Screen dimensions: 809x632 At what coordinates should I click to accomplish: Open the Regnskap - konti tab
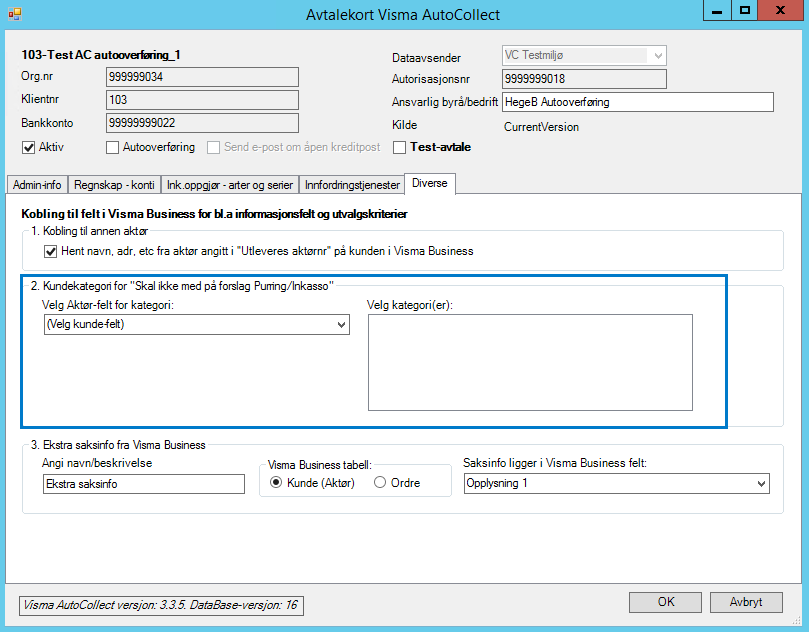[x=114, y=185]
